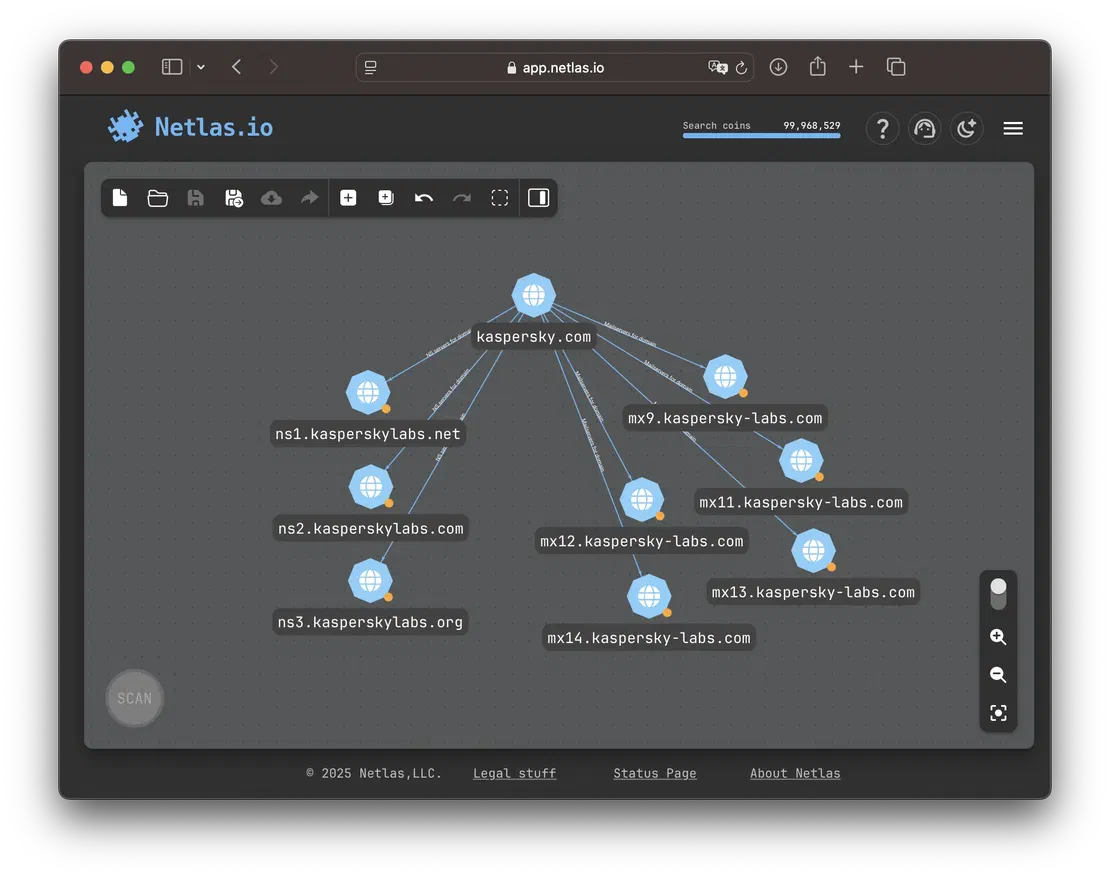Viewport: 1110px width, 877px height.
Task: Select the ns2.kasperskylabs.com node
Action: [370, 486]
